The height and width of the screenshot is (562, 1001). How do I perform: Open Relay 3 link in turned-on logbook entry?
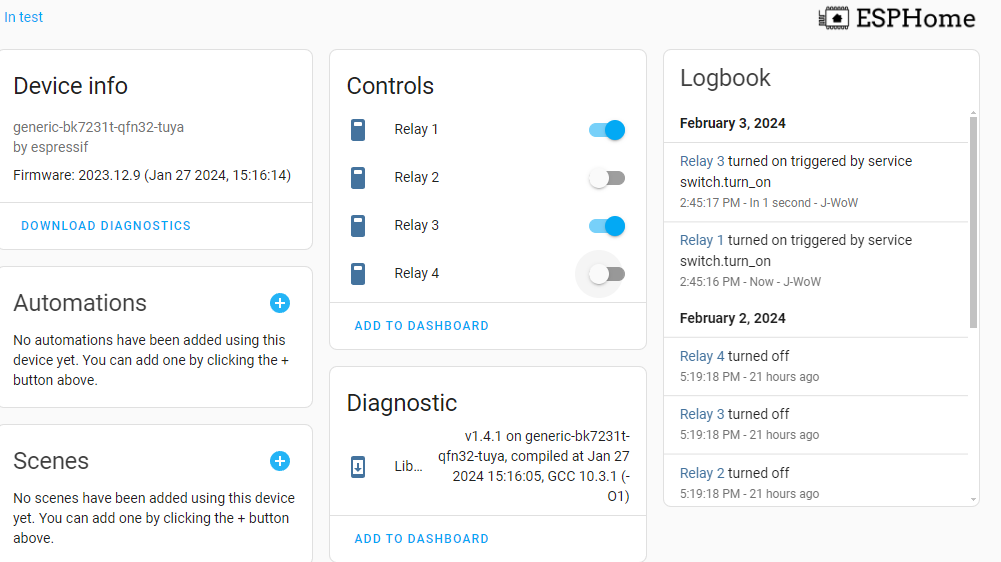pos(702,162)
